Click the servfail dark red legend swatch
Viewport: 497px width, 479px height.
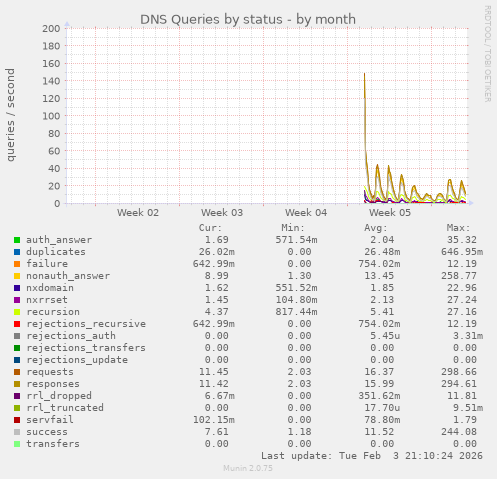(x=17, y=420)
